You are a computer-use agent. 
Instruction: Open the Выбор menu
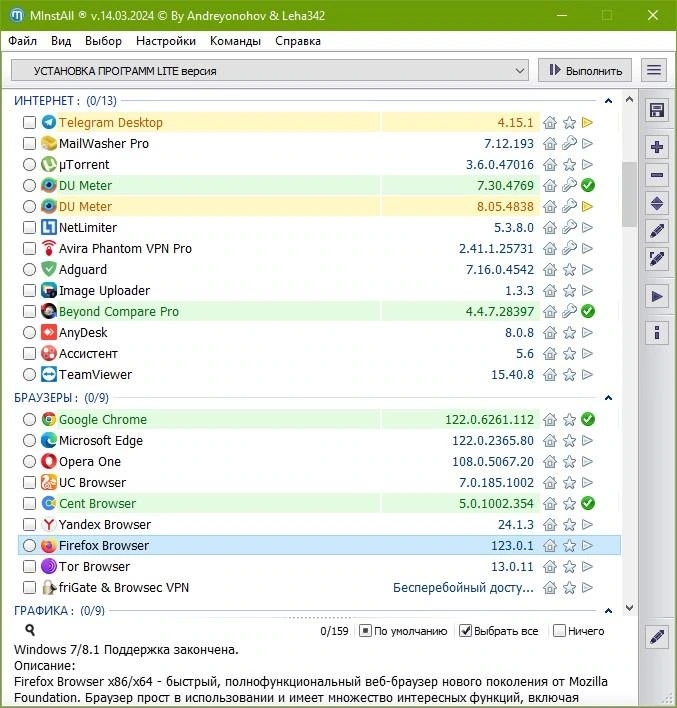pyautogui.click(x=103, y=41)
